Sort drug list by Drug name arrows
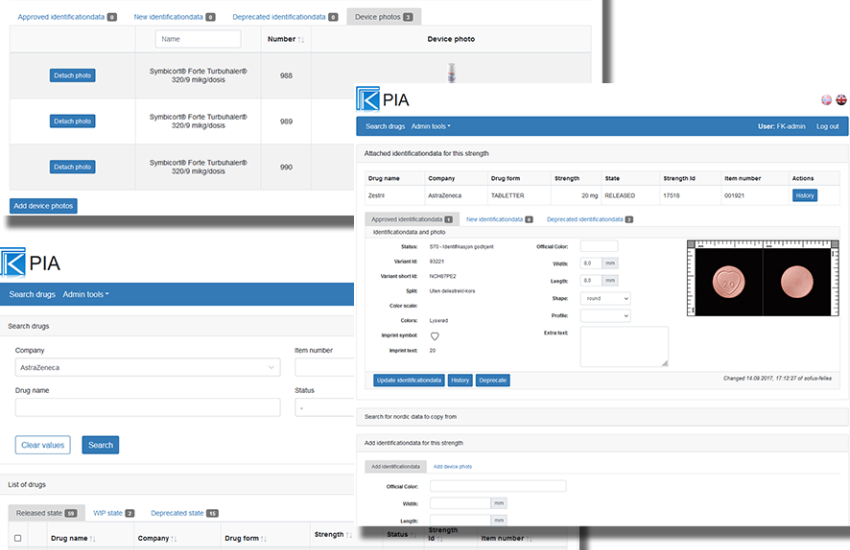 tap(93, 539)
